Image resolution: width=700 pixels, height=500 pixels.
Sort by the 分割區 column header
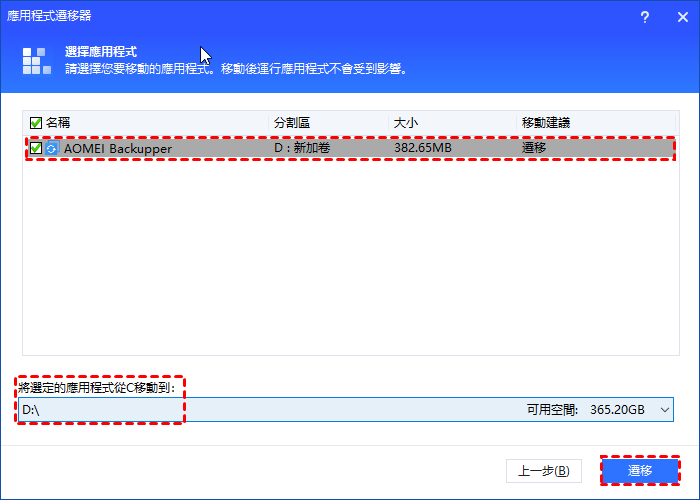click(x=328, y=122)
